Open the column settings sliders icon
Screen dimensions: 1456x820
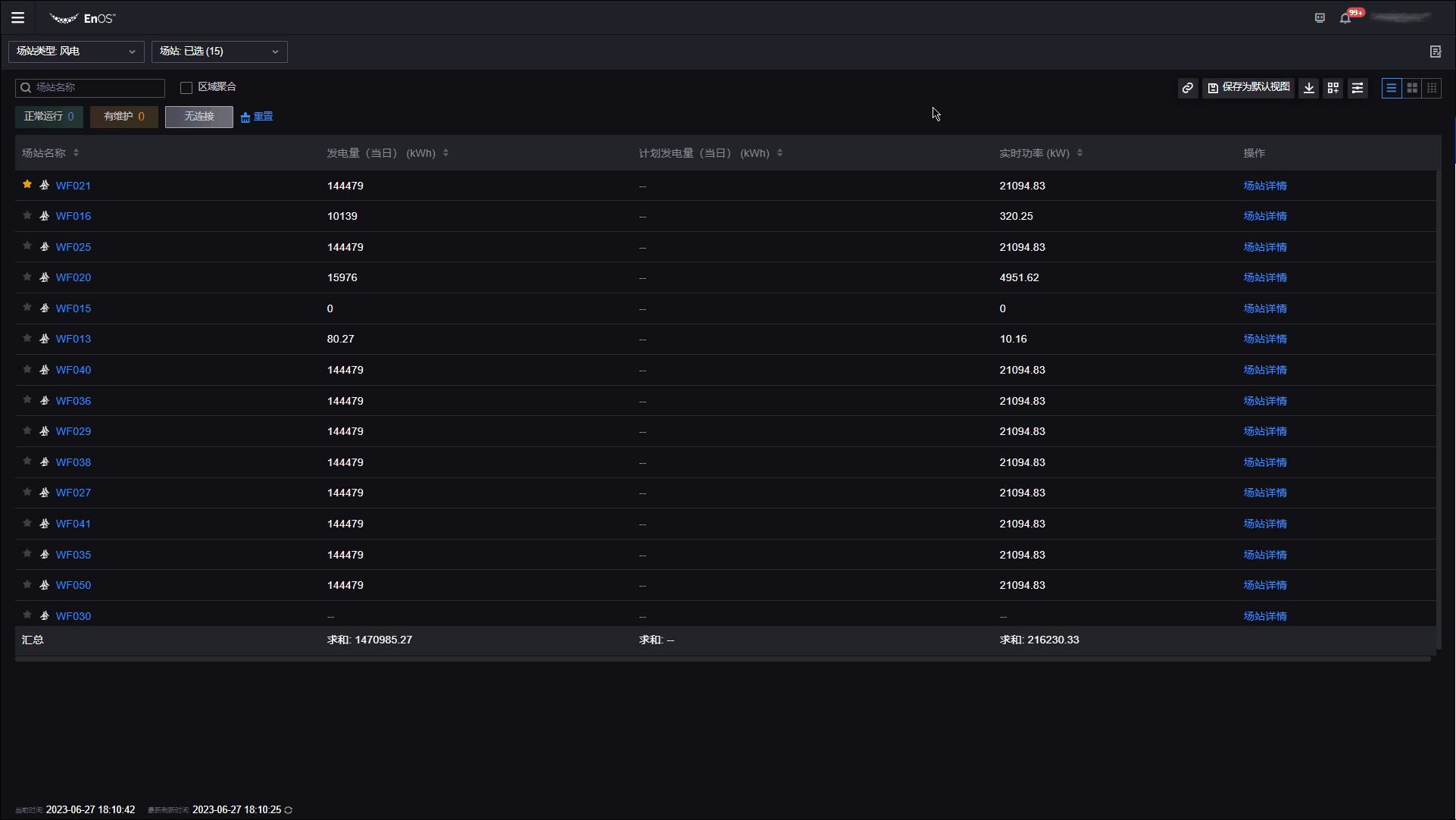(x=1358, y=88)
